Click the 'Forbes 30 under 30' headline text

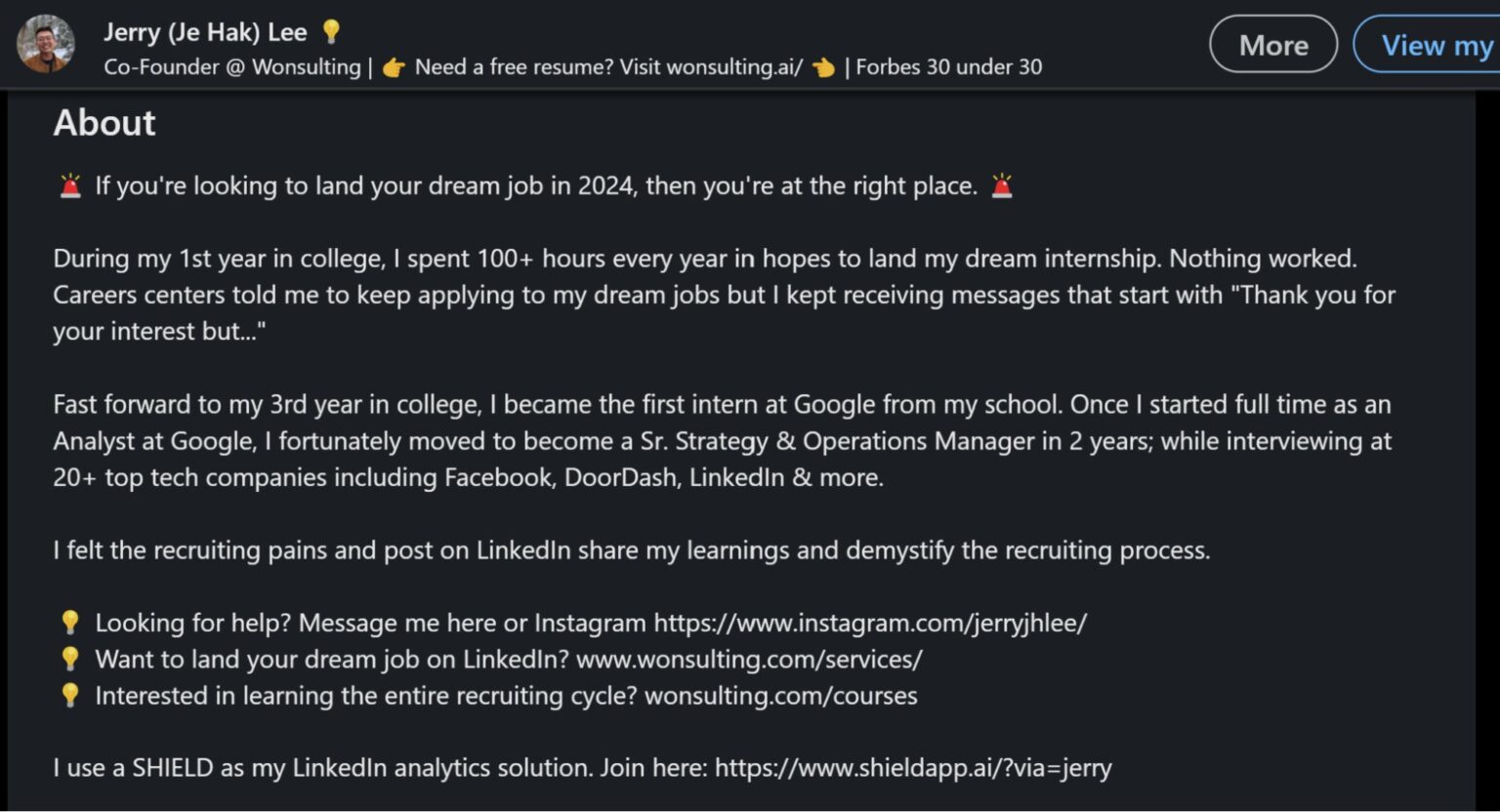tap(948, 66)
